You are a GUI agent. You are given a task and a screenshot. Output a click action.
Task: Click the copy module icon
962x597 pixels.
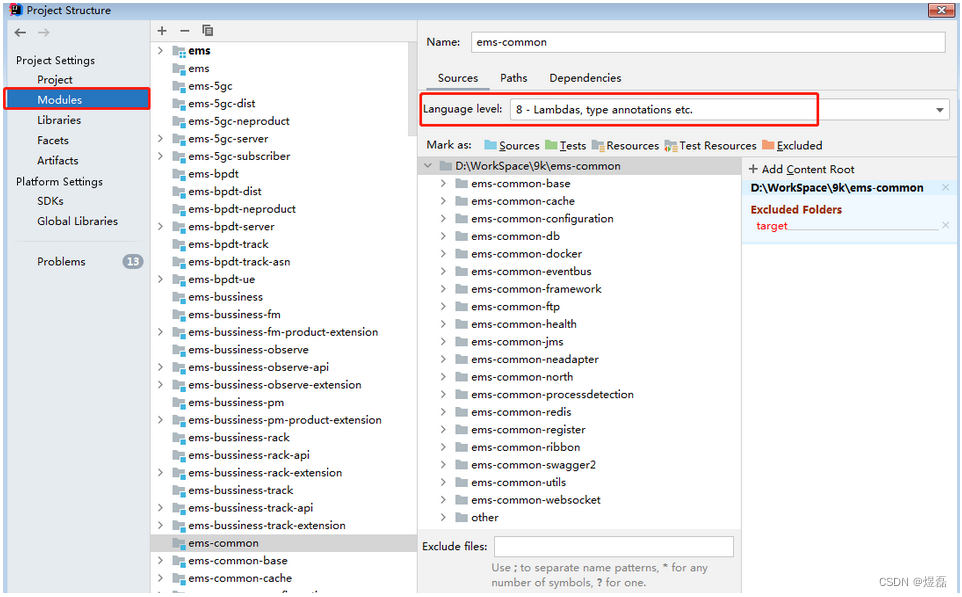pos(207,31)
